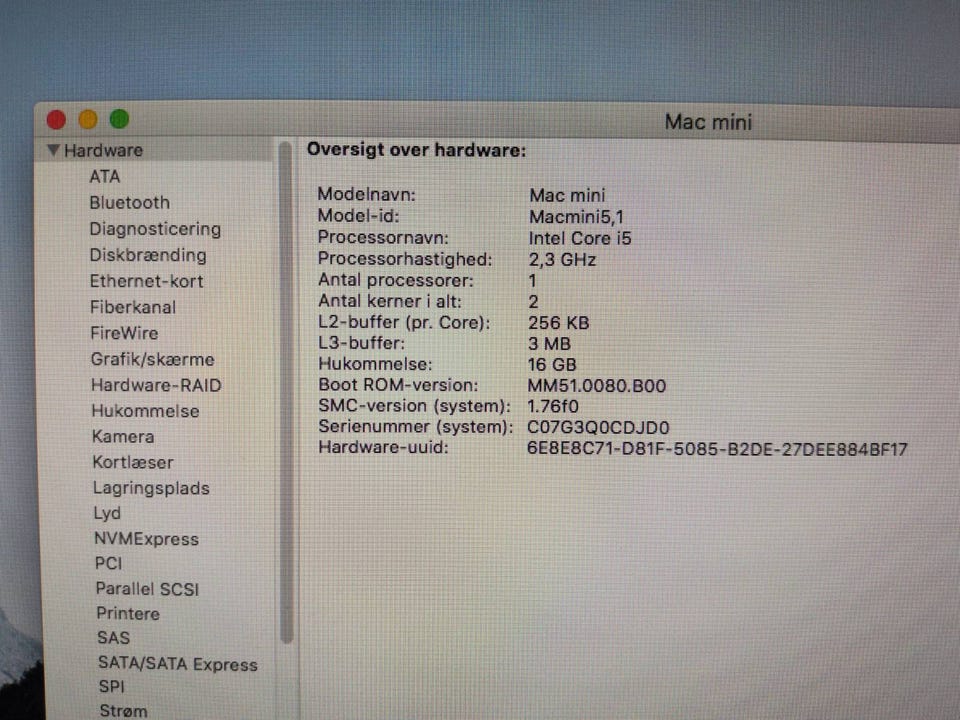Click the 'Serienummer (system):' label
Screen dimensions: 960x720
point(416,427)
